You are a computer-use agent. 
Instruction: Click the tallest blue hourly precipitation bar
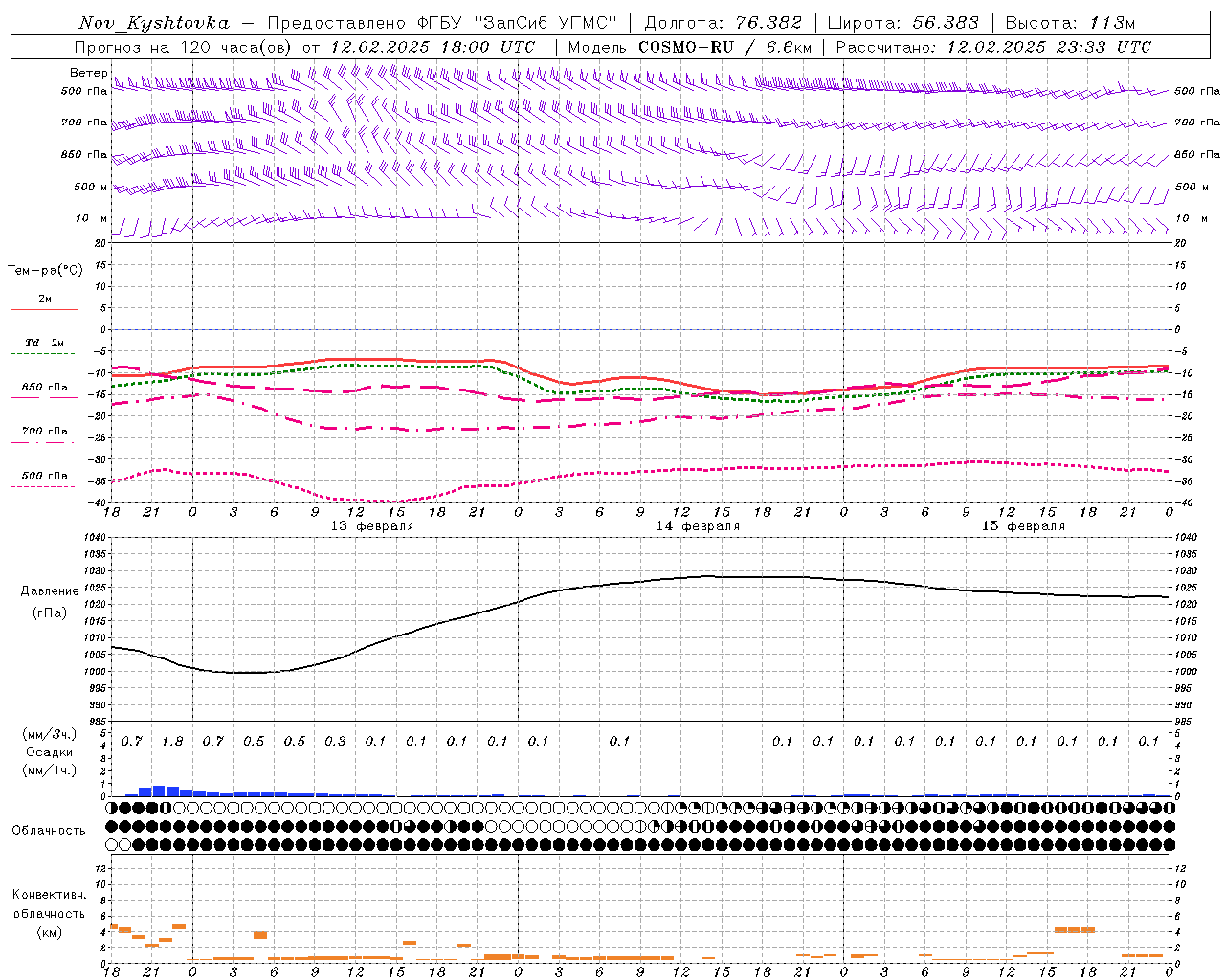click(x=159, y=791)
